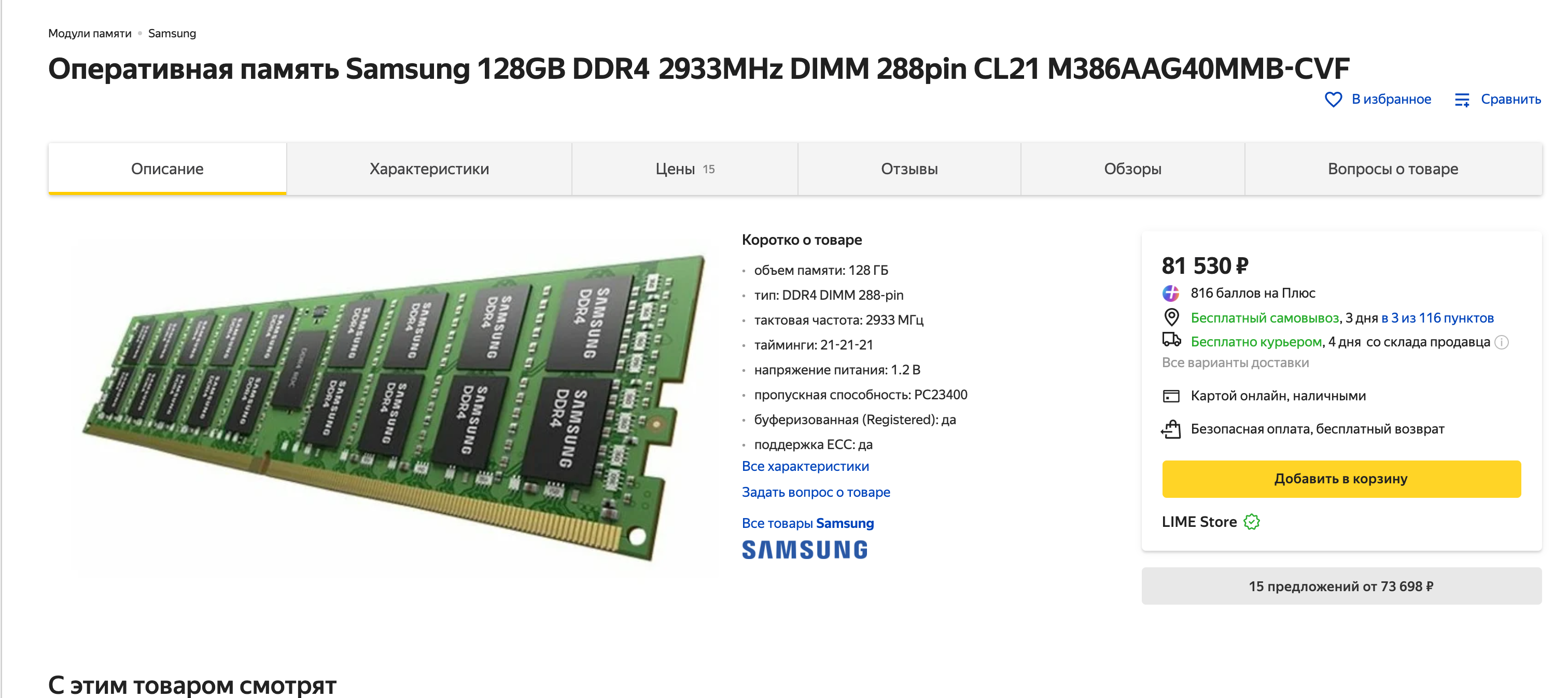Click the courier delivery truck icon
This screenshot has width=1568, height=698.
pos(1171,340)
